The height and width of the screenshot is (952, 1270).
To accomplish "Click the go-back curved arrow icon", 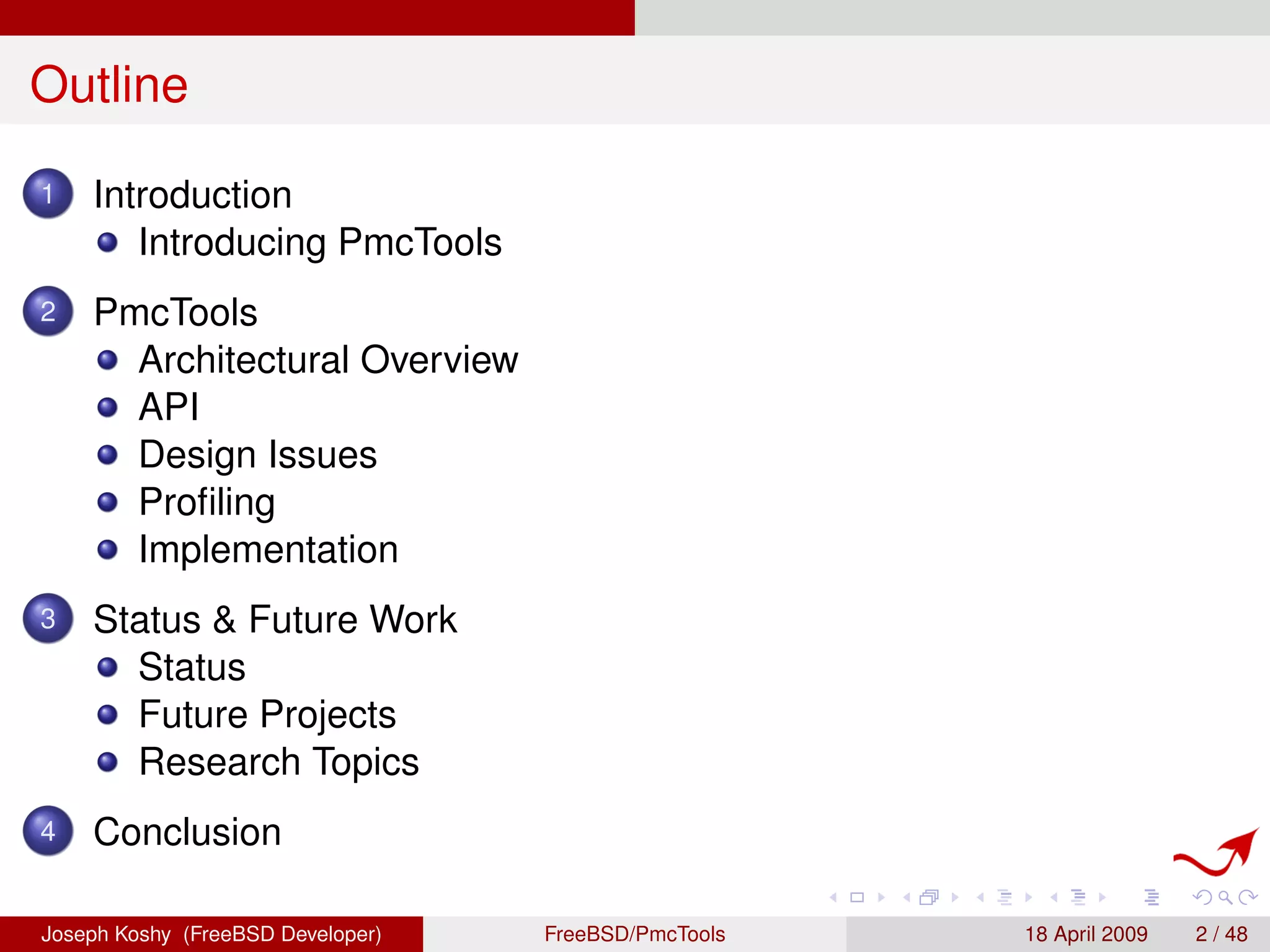I will [1202, 897].
